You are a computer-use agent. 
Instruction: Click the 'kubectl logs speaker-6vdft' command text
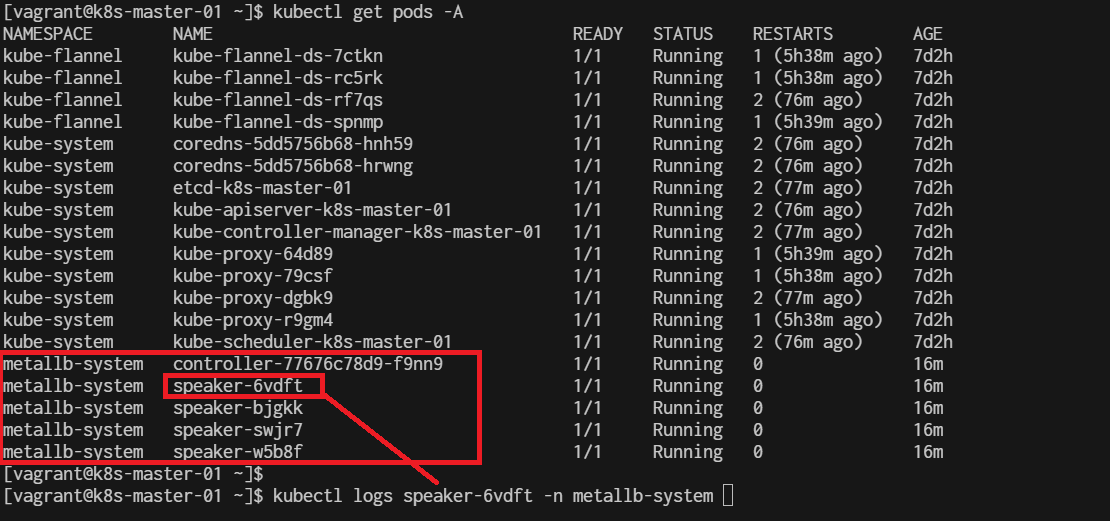click(402, 496)
